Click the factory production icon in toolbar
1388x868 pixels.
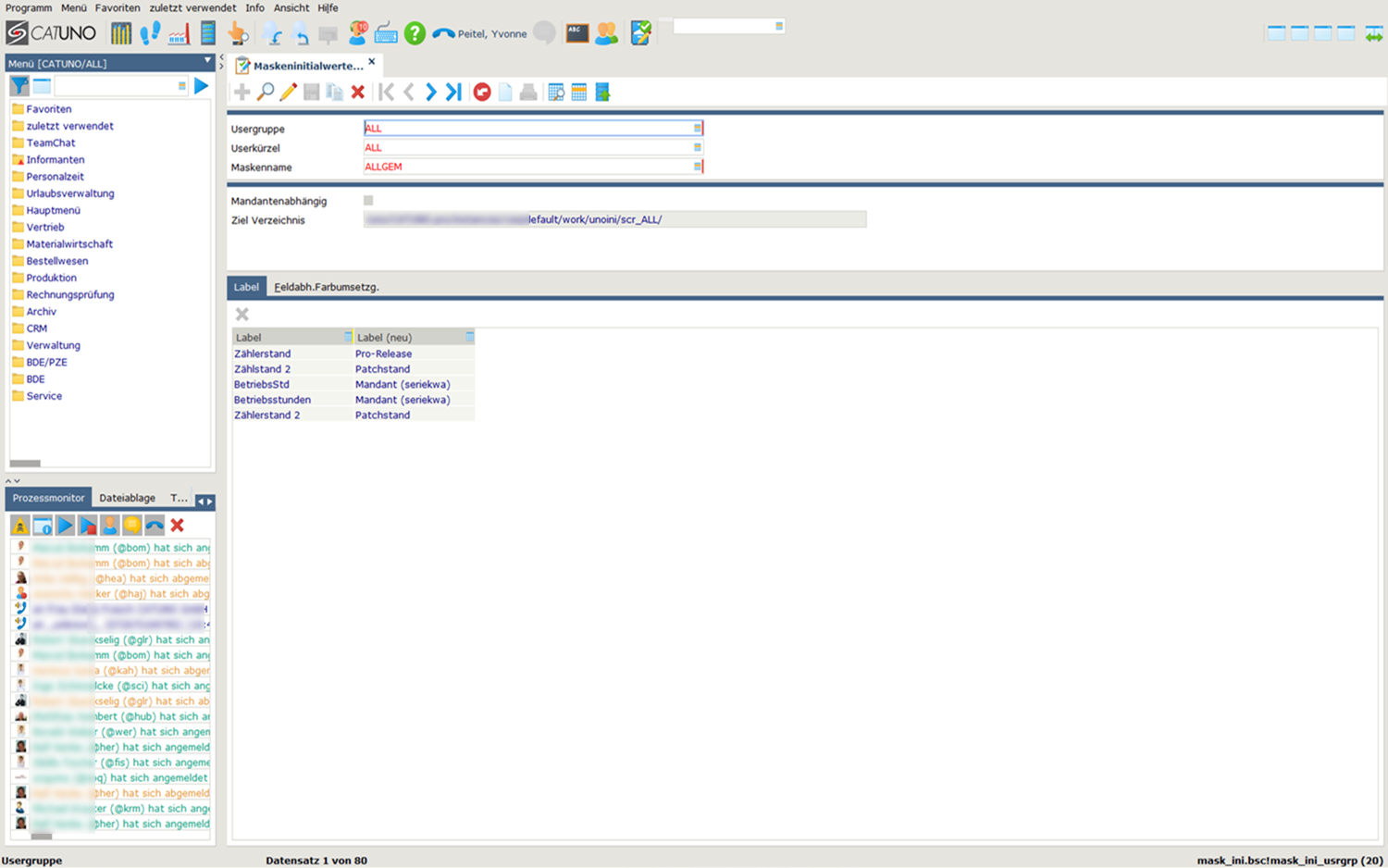pos(179,33)
